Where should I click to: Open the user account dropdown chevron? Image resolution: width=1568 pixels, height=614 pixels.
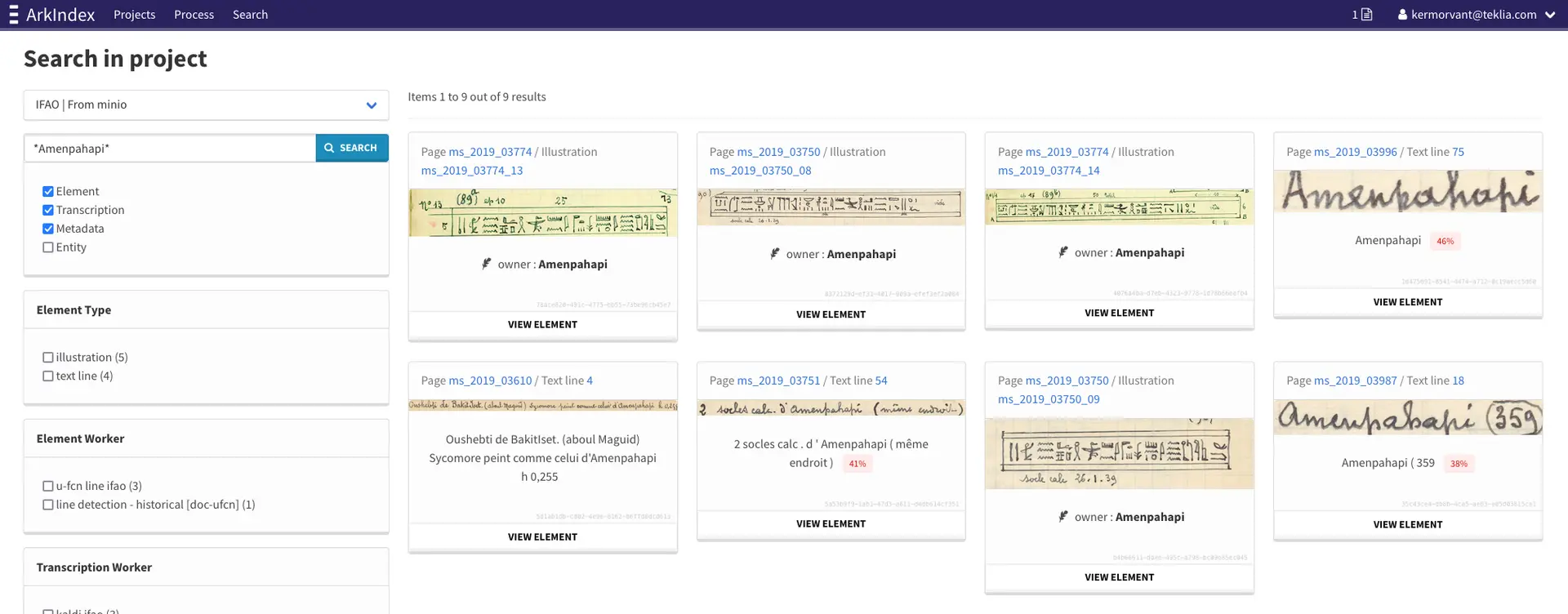1550,15
